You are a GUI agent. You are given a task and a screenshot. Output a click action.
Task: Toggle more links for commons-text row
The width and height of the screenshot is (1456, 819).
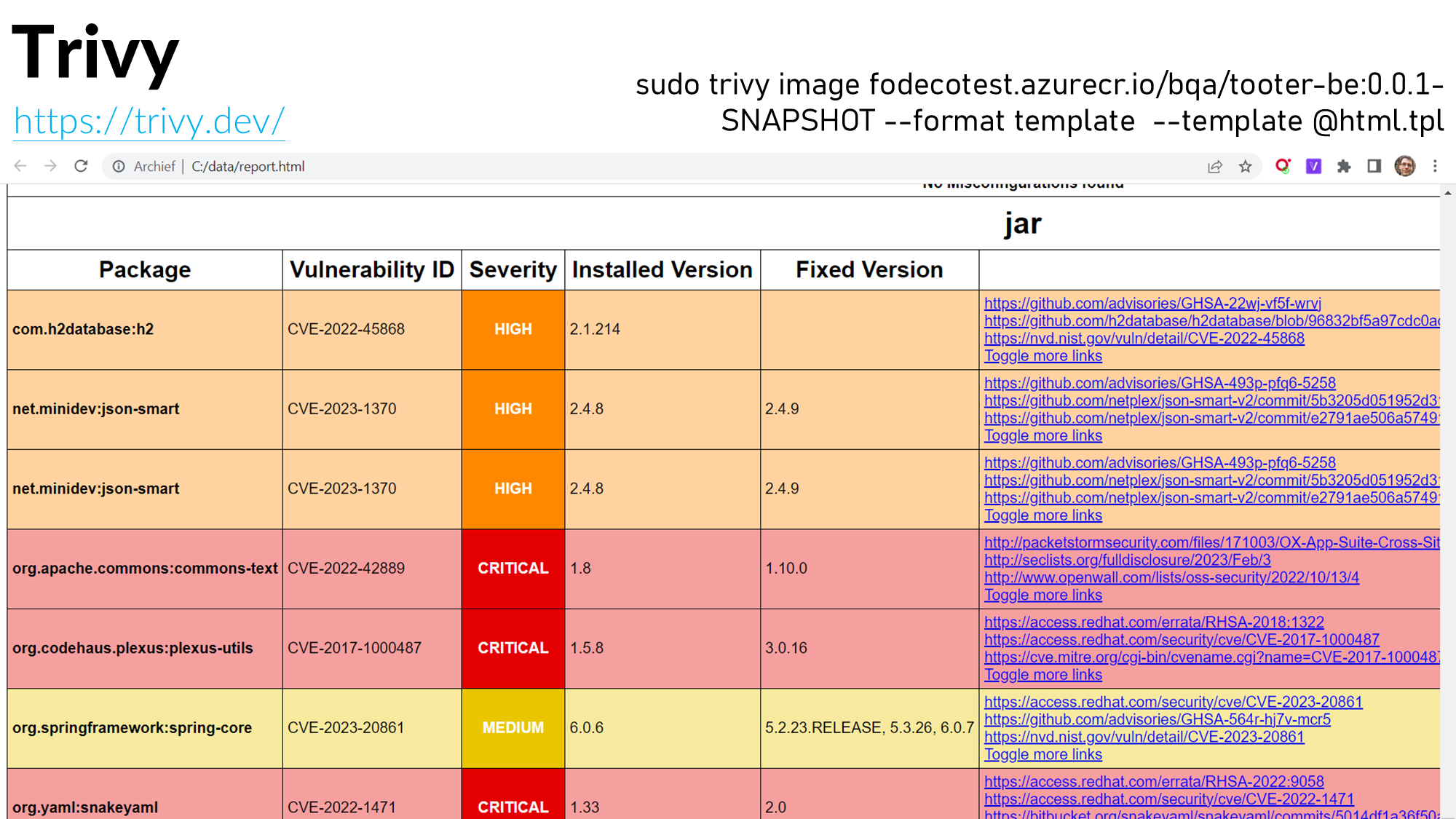[1042, 596]
